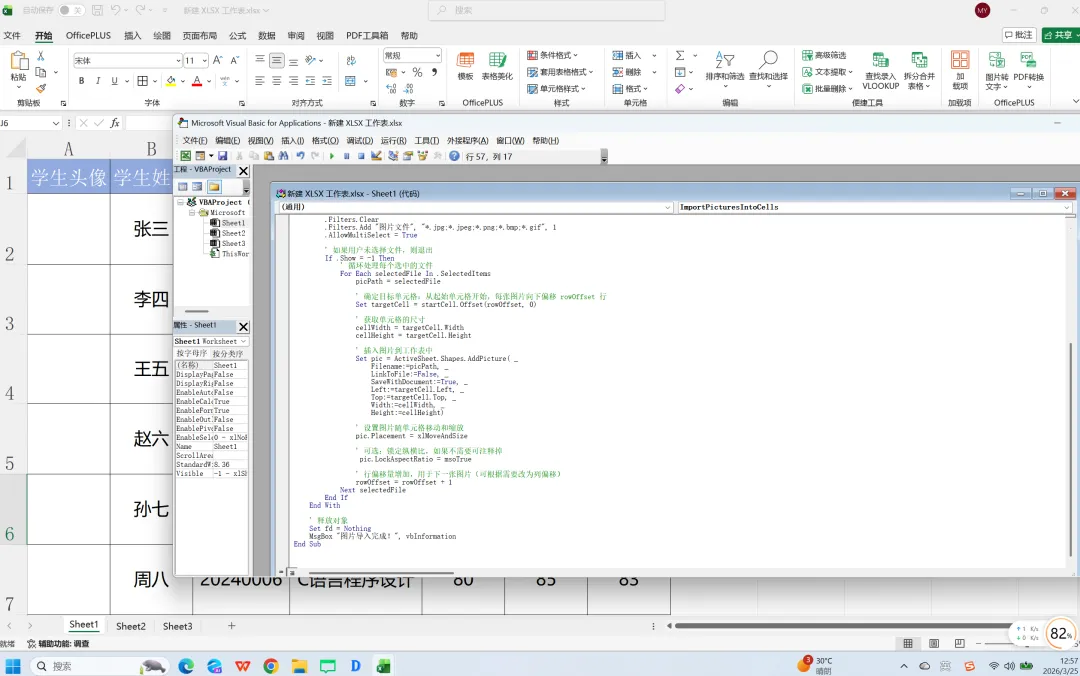Screen dimensions: 1080x676
Task: Toggle Design Mode in VBA toolbar
Action: pos(376,156)
